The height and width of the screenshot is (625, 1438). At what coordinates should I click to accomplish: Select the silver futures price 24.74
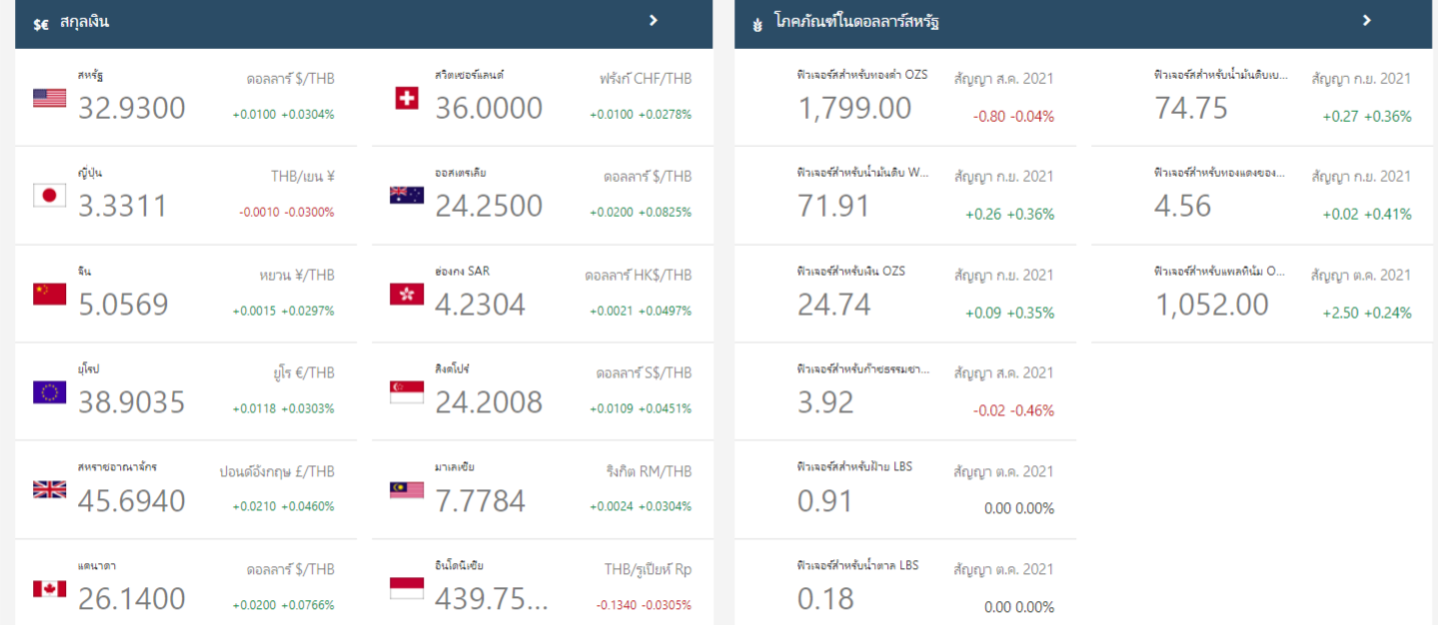[834, 304]
